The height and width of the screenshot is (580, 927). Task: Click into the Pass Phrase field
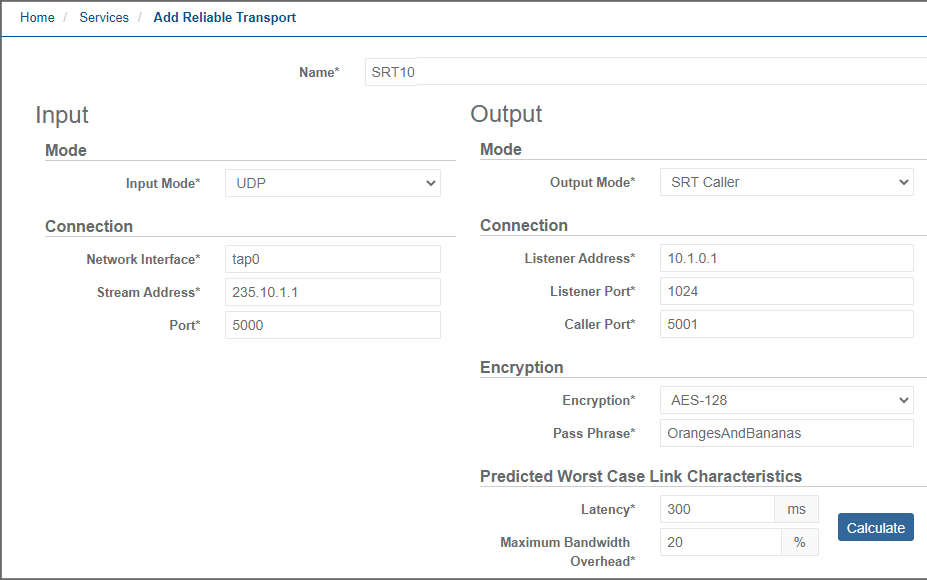tap(786, 433)
